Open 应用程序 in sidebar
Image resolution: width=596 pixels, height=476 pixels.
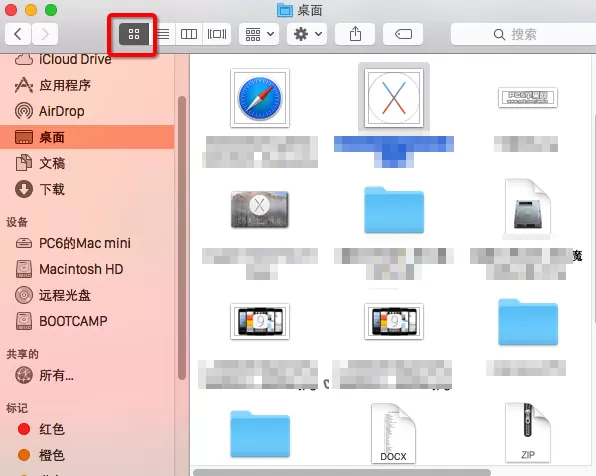click(x=87, y=85)
